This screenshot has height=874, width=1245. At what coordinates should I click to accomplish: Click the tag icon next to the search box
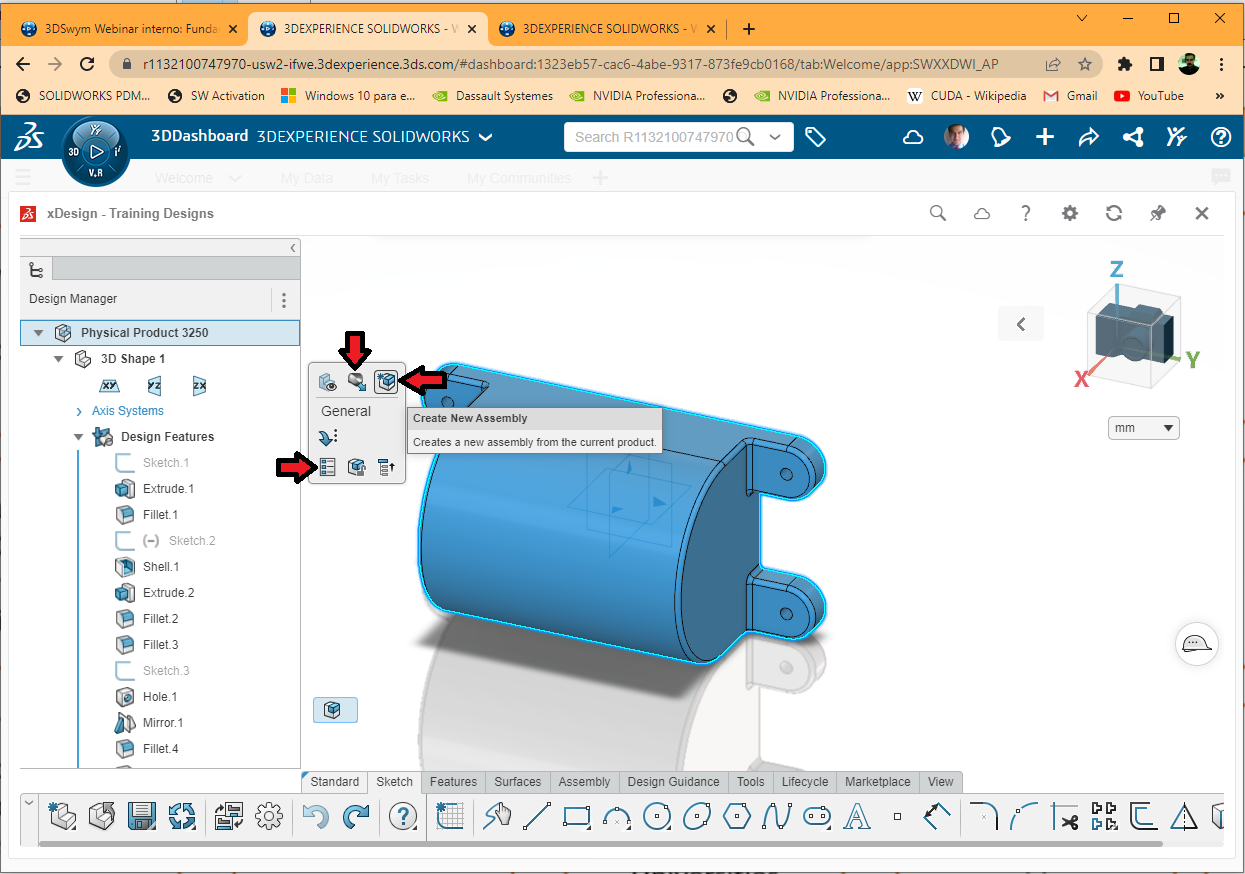point(815,137)
